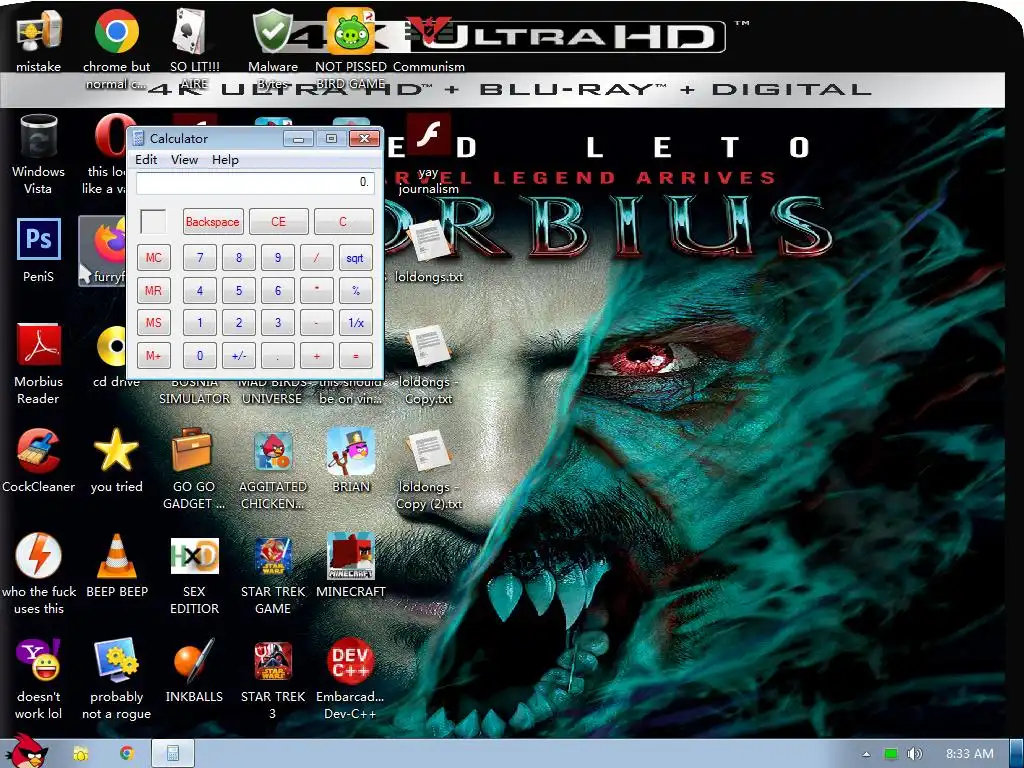Screen dimensions: 1024x768
Task: Open the View menu in Calculator
Action: [x=184, y=159]
